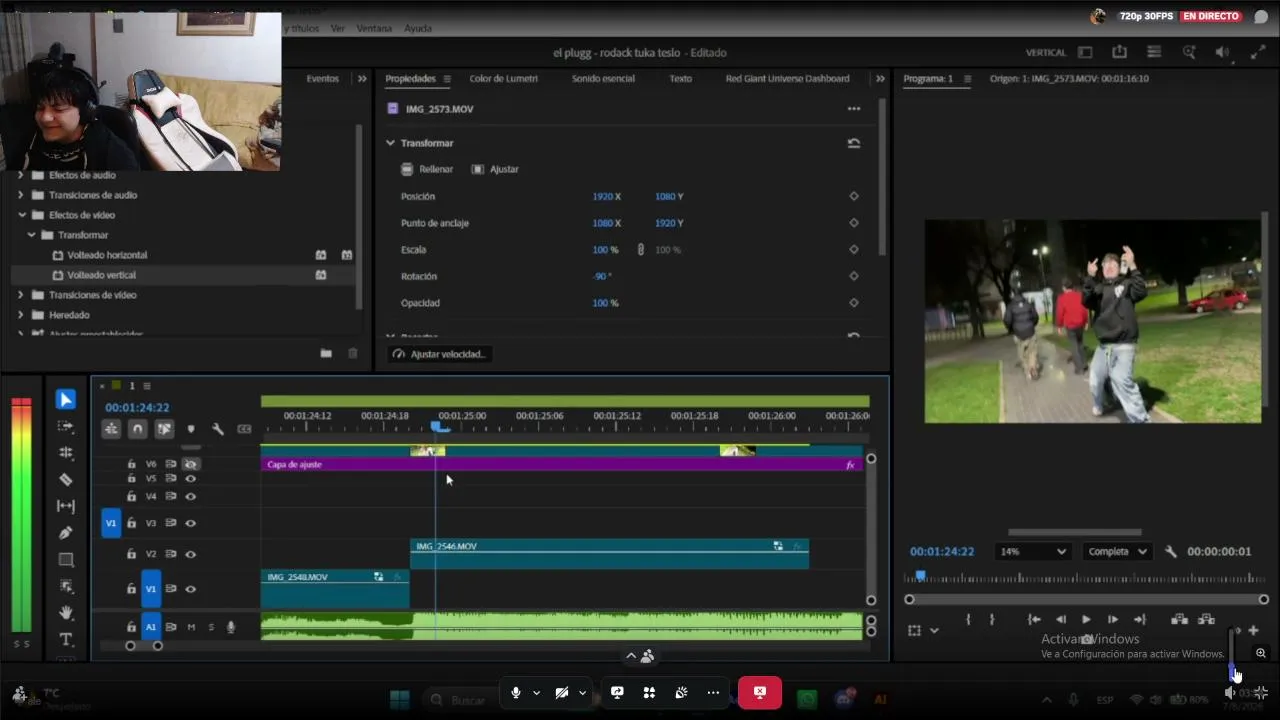Image resolution: width=1280 pixels, height=720 pixels.
Task: Click the Rellenar button
Action: click(x=428, y=170)
